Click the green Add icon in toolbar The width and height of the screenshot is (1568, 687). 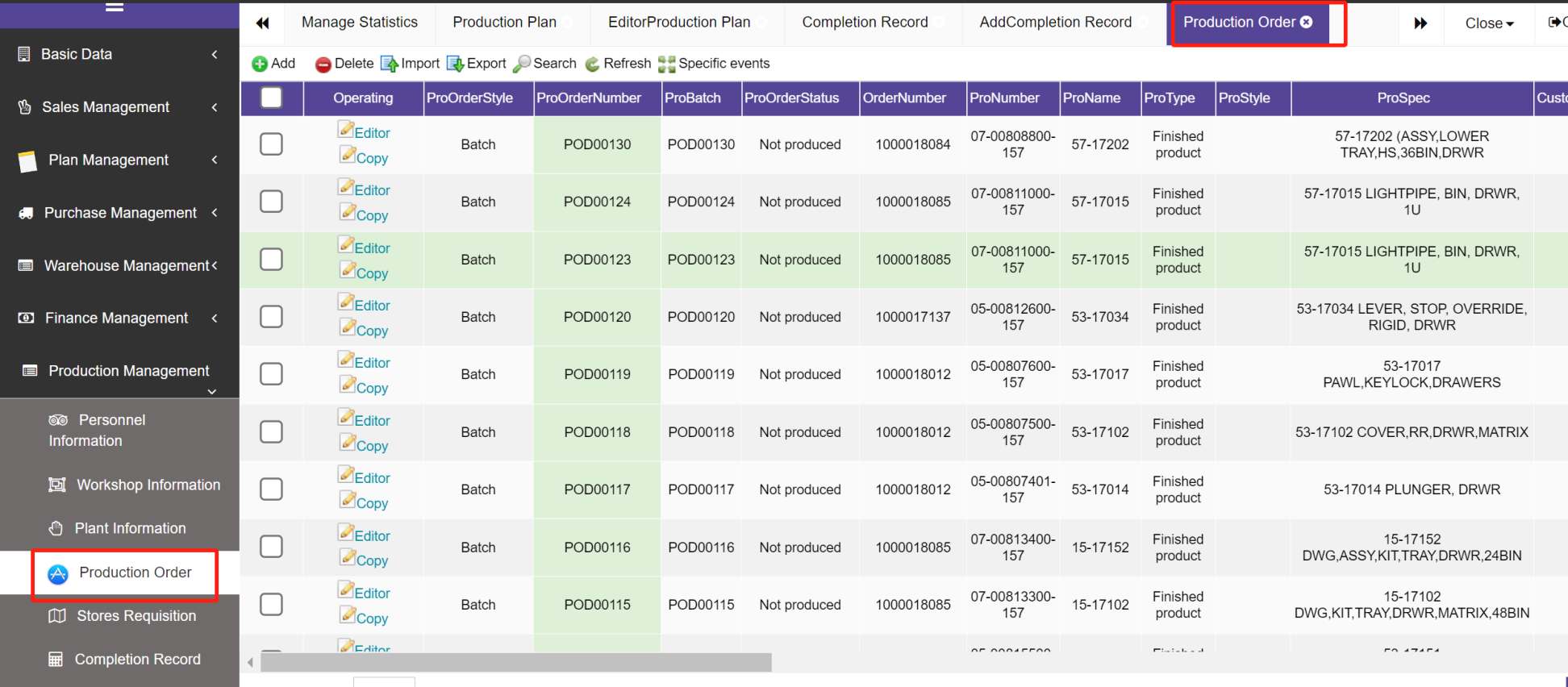[260, 64]
